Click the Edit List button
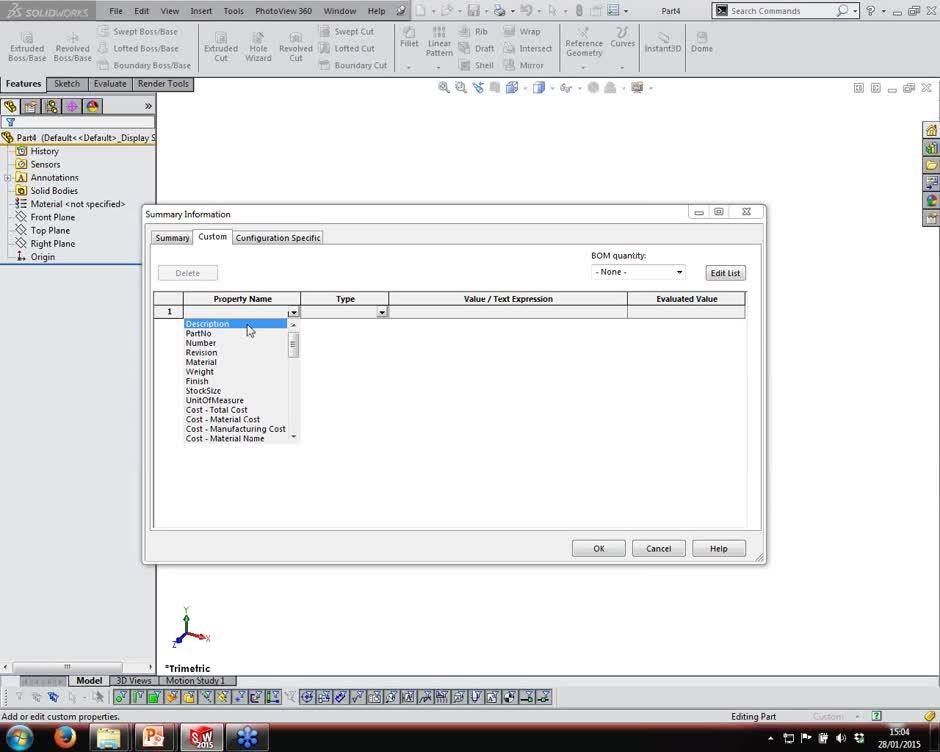Viewport: 940px width, 752px height. coord(725,273)
